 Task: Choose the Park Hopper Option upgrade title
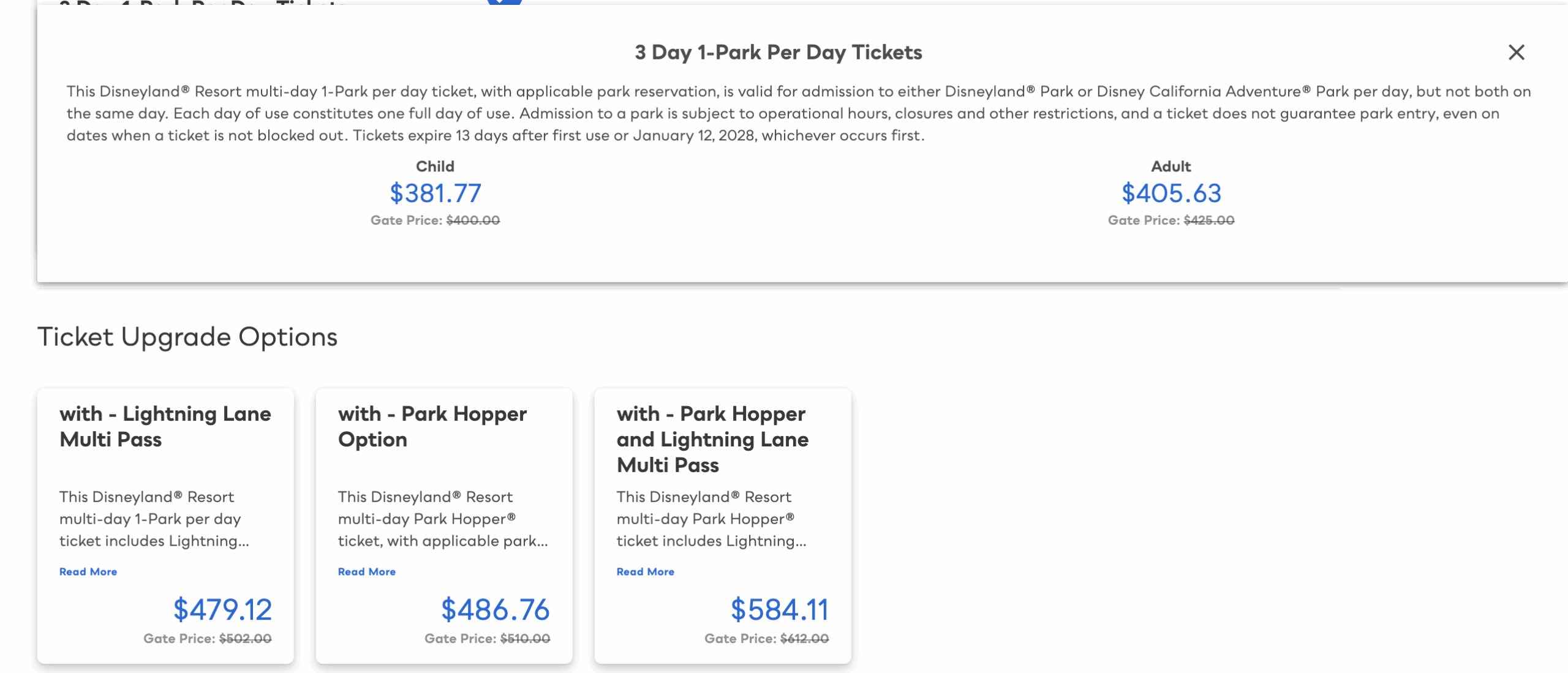point(432,427)
